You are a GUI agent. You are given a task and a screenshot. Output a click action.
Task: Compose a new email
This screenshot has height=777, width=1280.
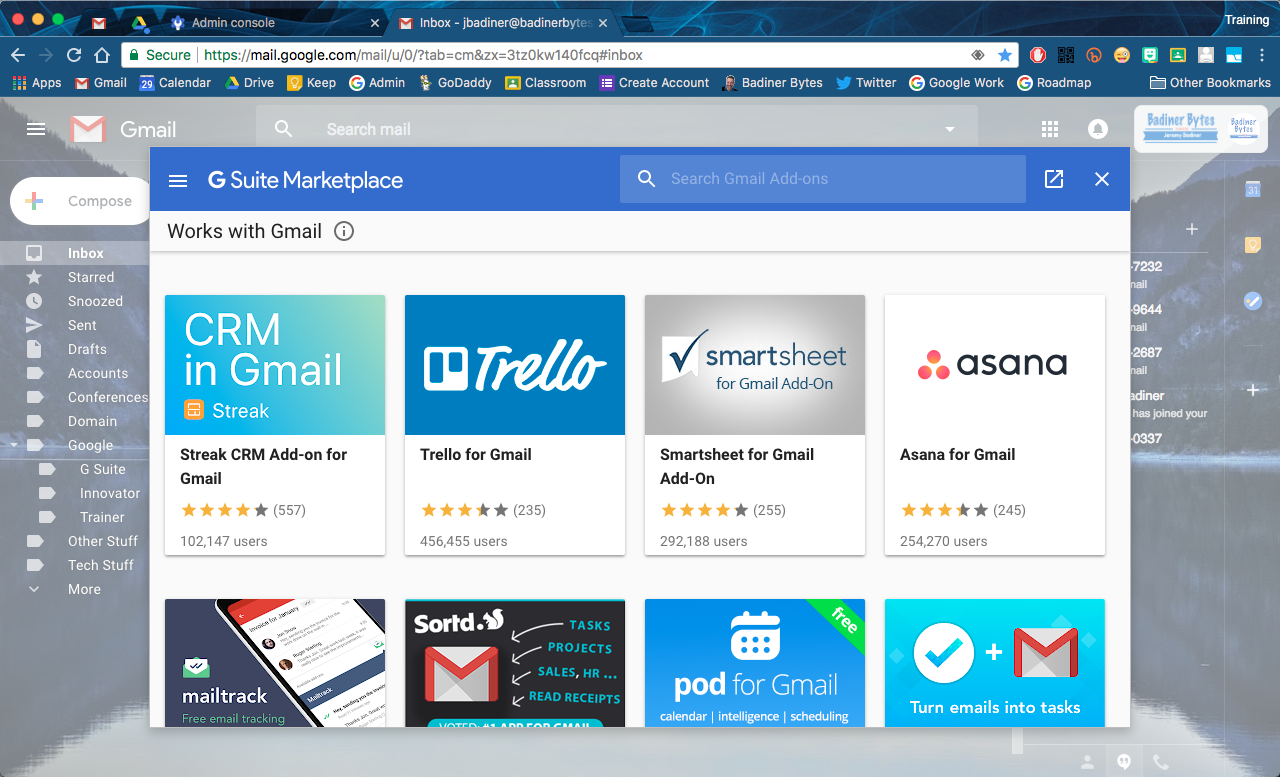80,201
